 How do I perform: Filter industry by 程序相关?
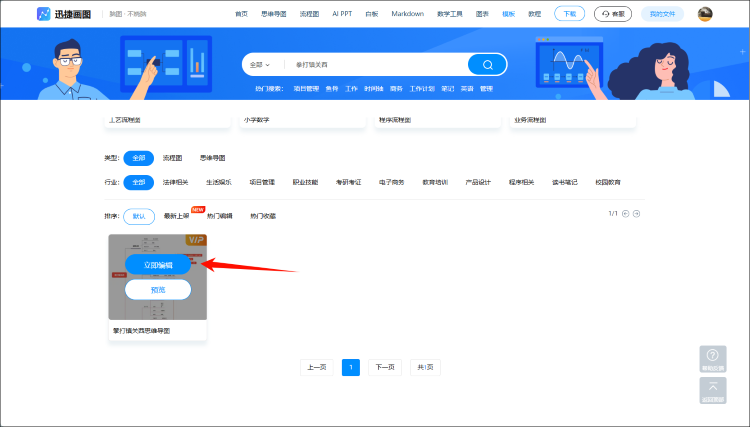click(x=521, y=183)
